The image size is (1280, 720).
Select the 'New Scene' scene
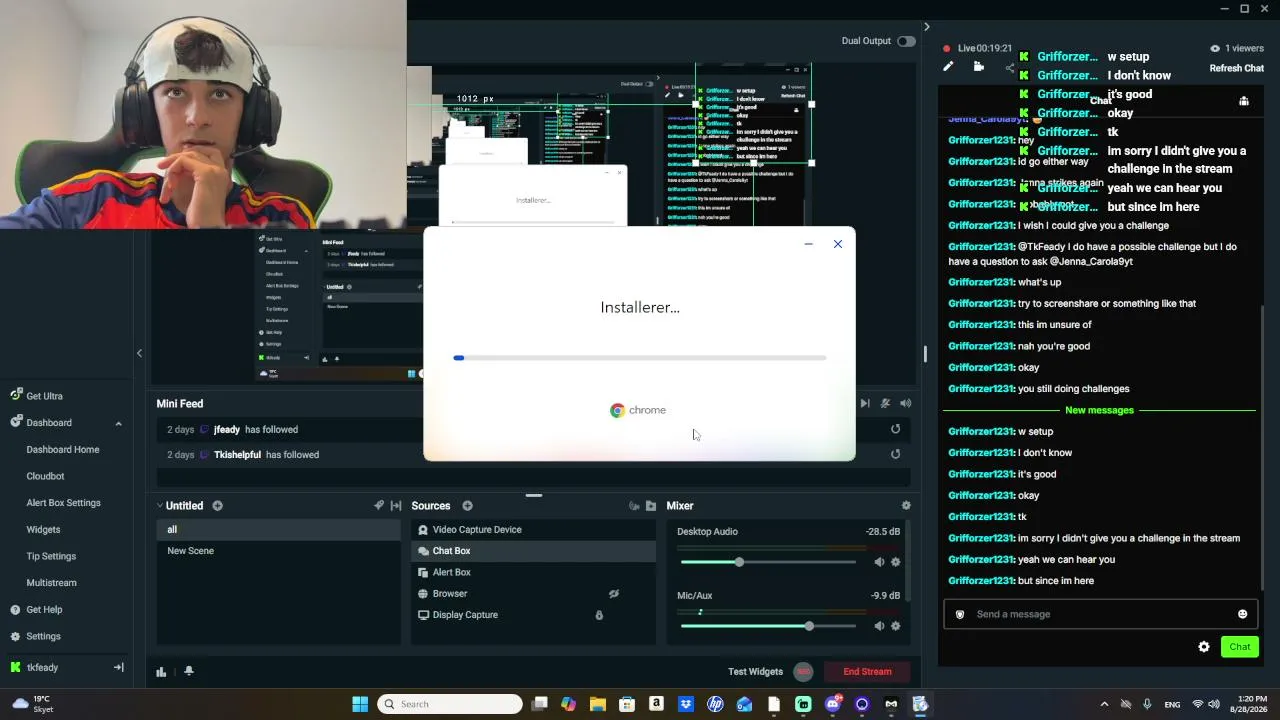pos(279,551)
